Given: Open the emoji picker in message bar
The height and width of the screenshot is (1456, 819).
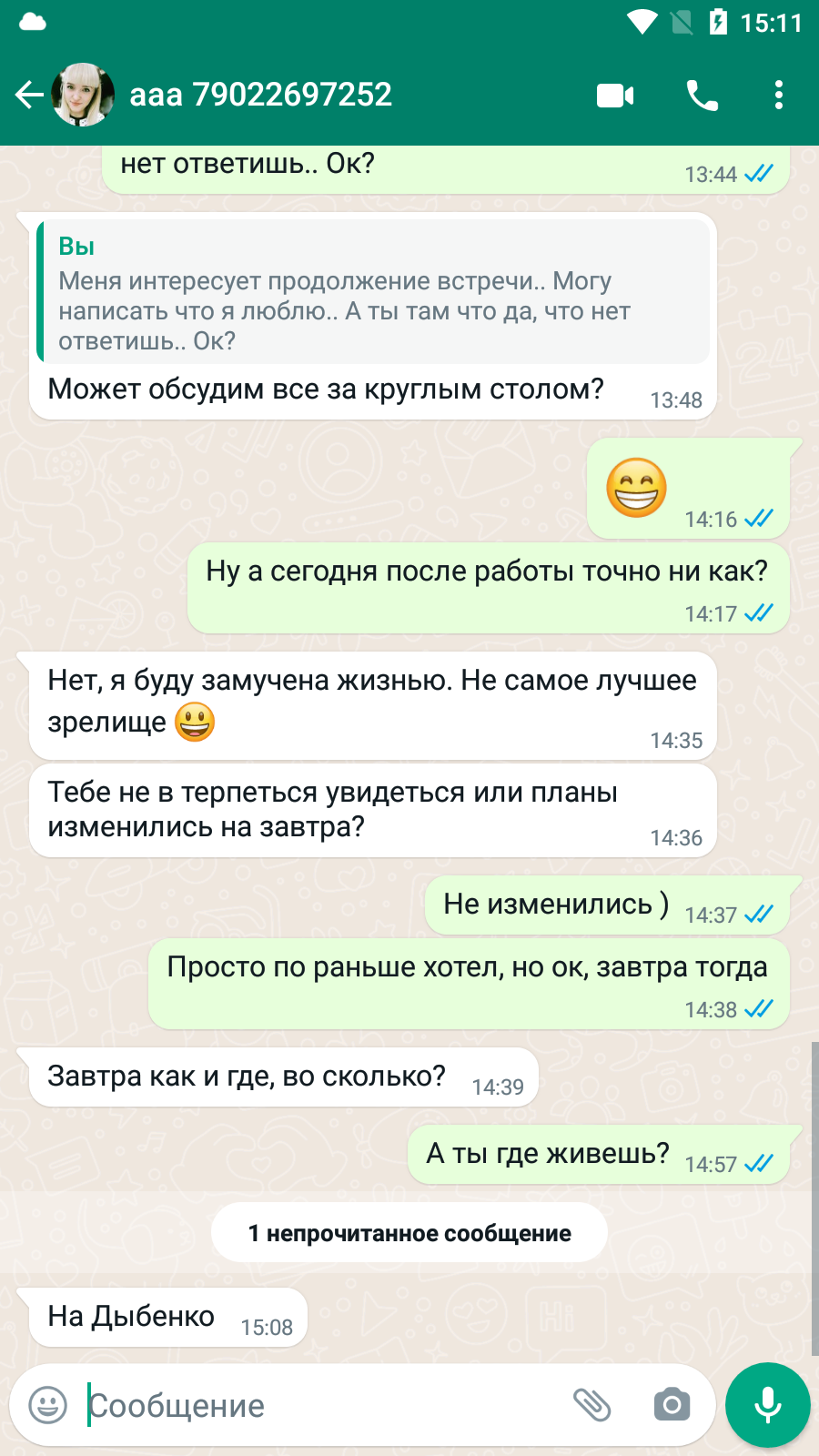Looking at the screenshot, I should click(x=47, y=1405).
